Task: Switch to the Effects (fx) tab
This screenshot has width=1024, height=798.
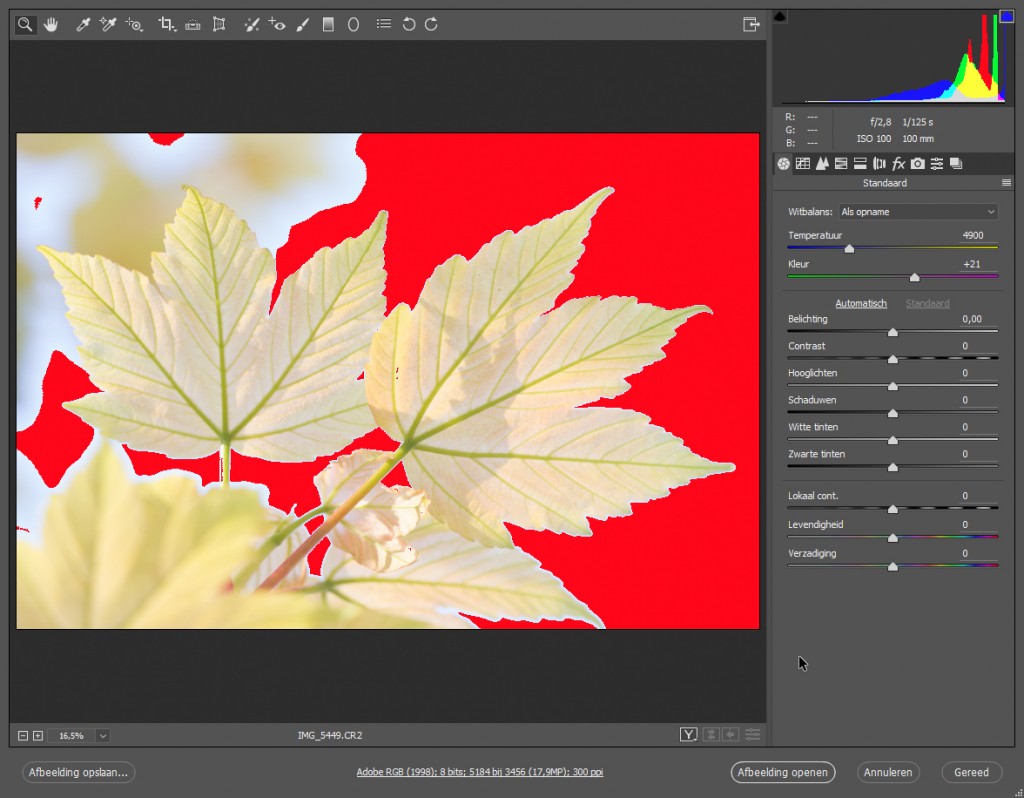Action: click(x=898, y=163)
